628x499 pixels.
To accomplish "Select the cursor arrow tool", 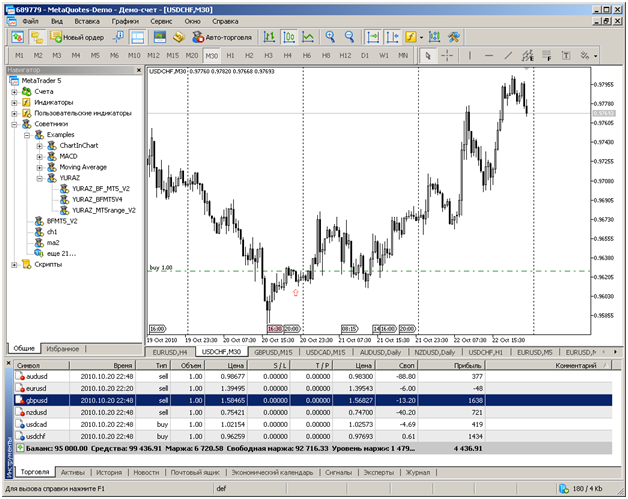I will coord(428,56).
